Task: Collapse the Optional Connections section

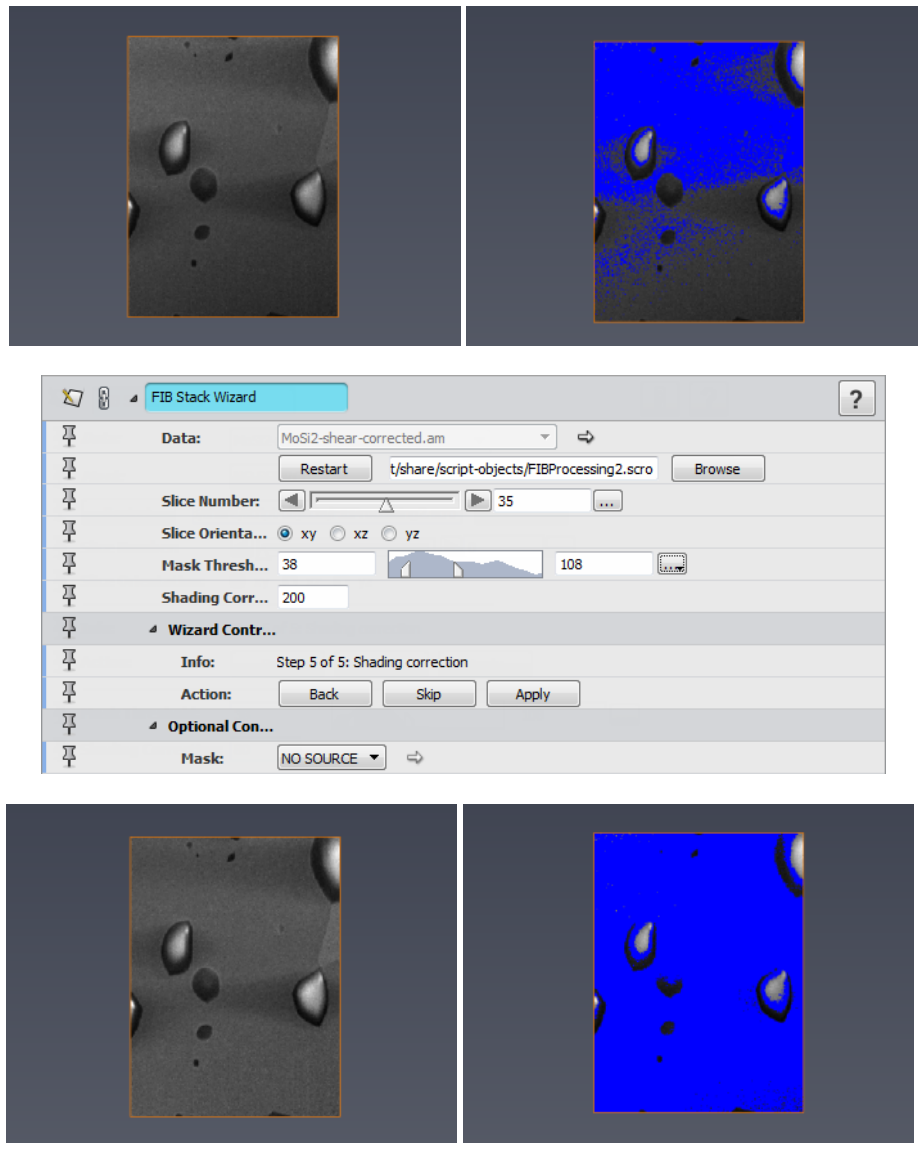Action: pos(153,726)
